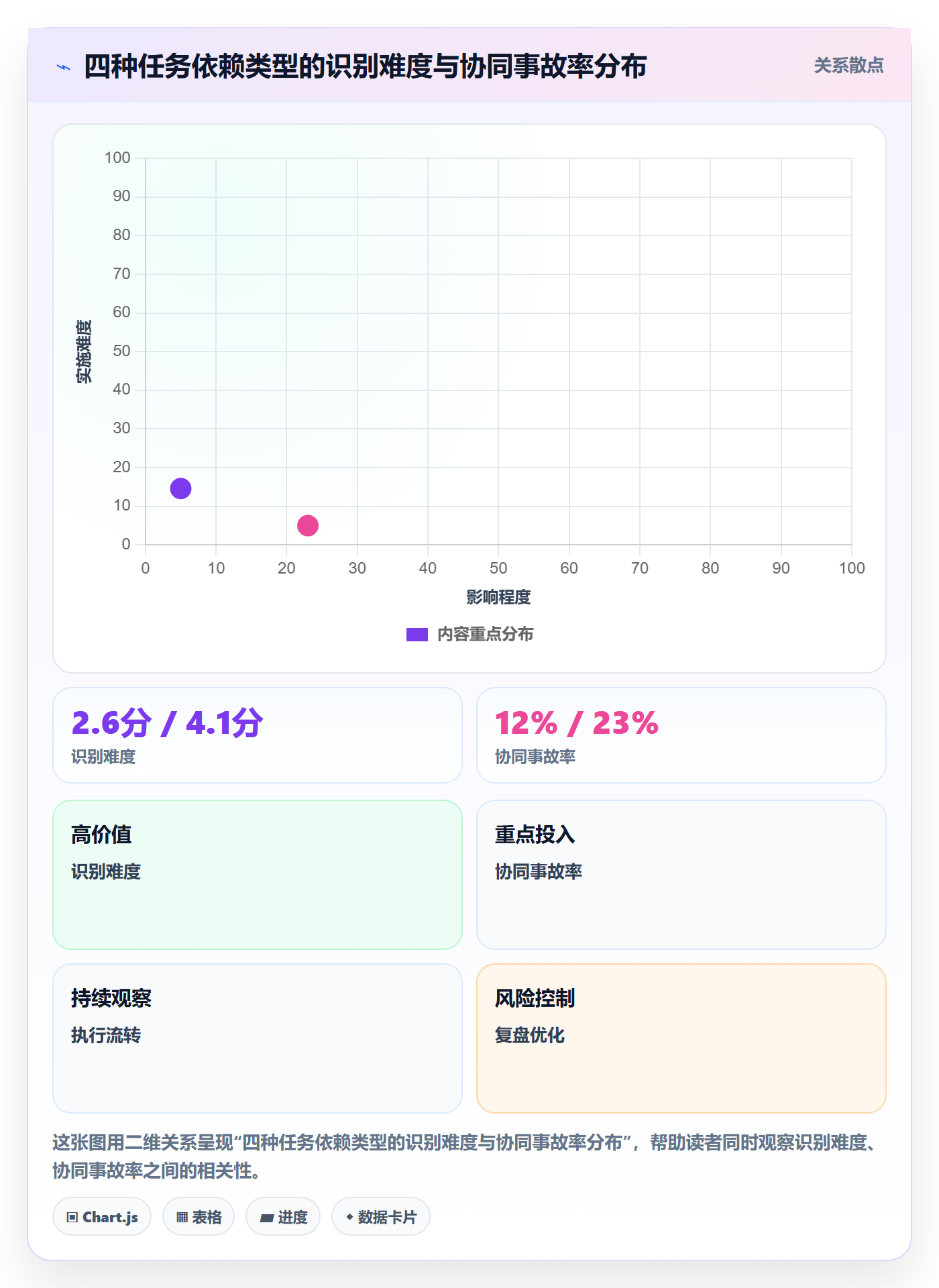Open the 风险控制 quadrant card

[x=681, y=1038]
